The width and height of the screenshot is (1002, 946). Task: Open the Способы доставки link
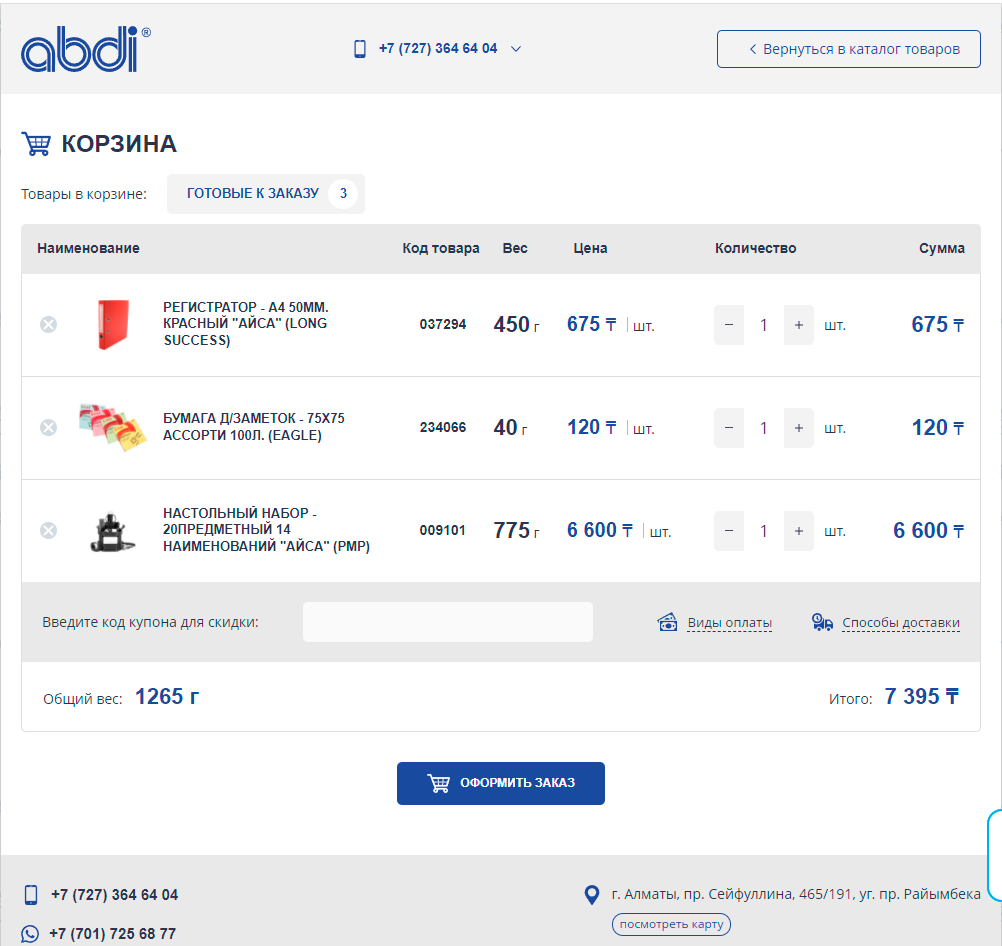coord(900,623)
